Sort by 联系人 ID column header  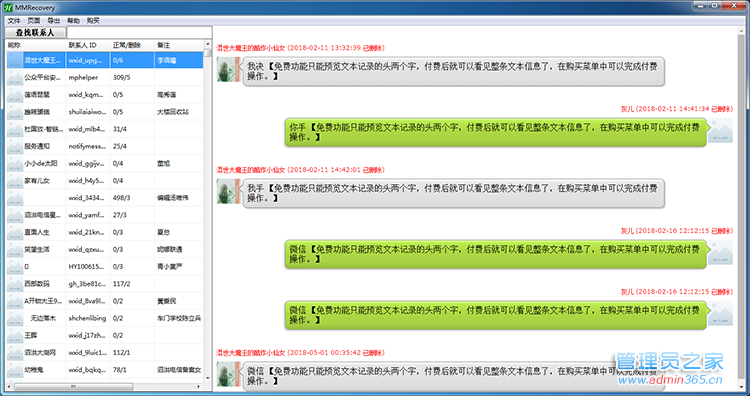pyautogui.click(x=88, y=45)
